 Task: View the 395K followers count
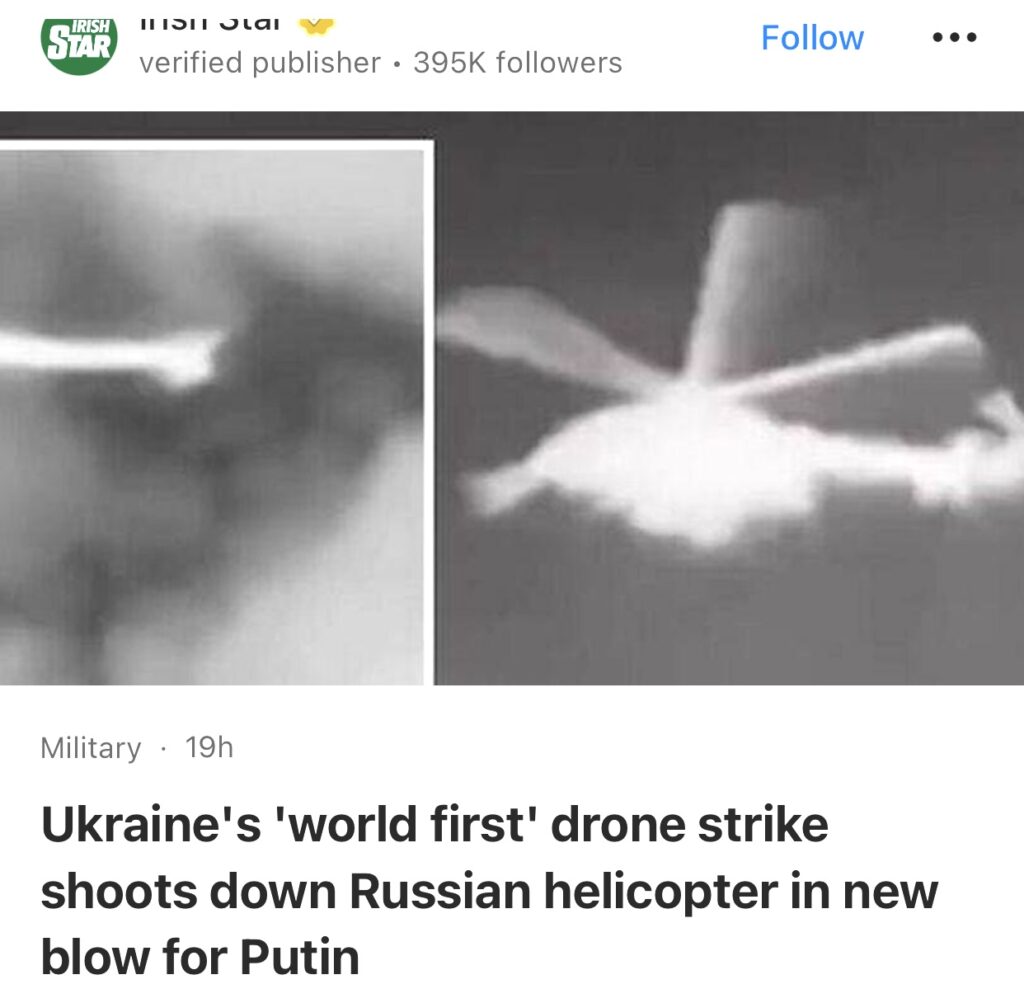pos(518,63)
